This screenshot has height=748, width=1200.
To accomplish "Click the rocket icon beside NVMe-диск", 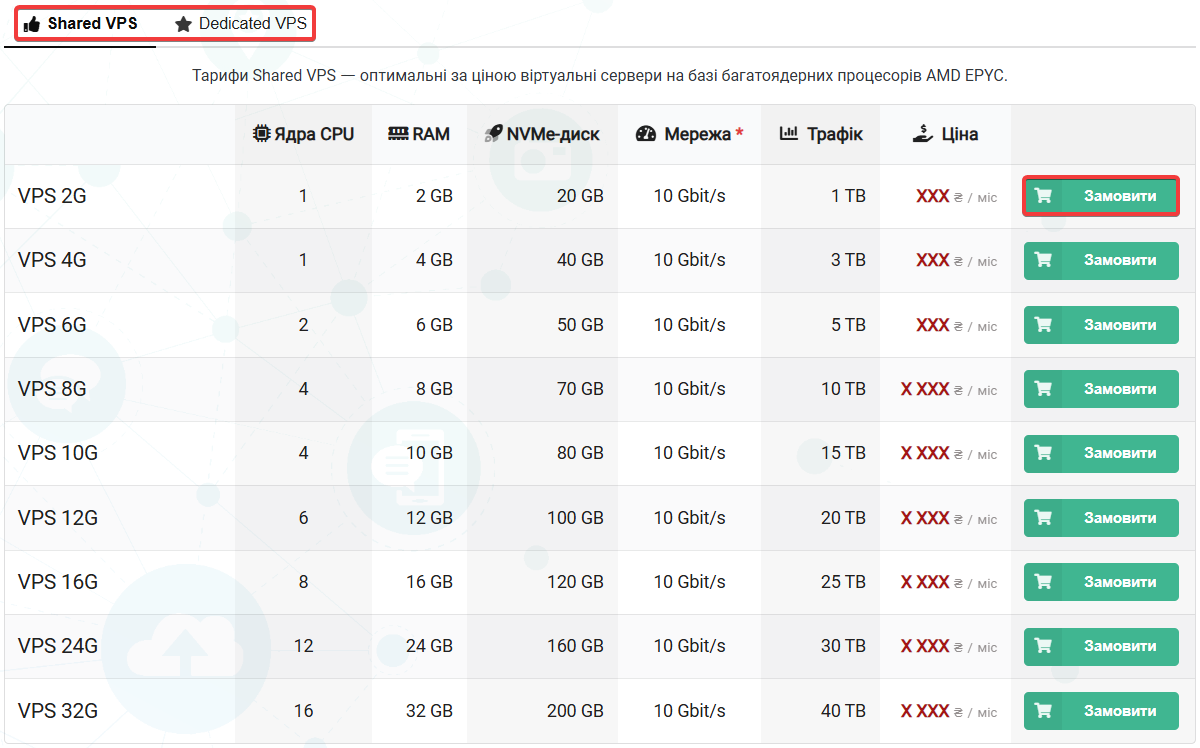I will [493, 134].
